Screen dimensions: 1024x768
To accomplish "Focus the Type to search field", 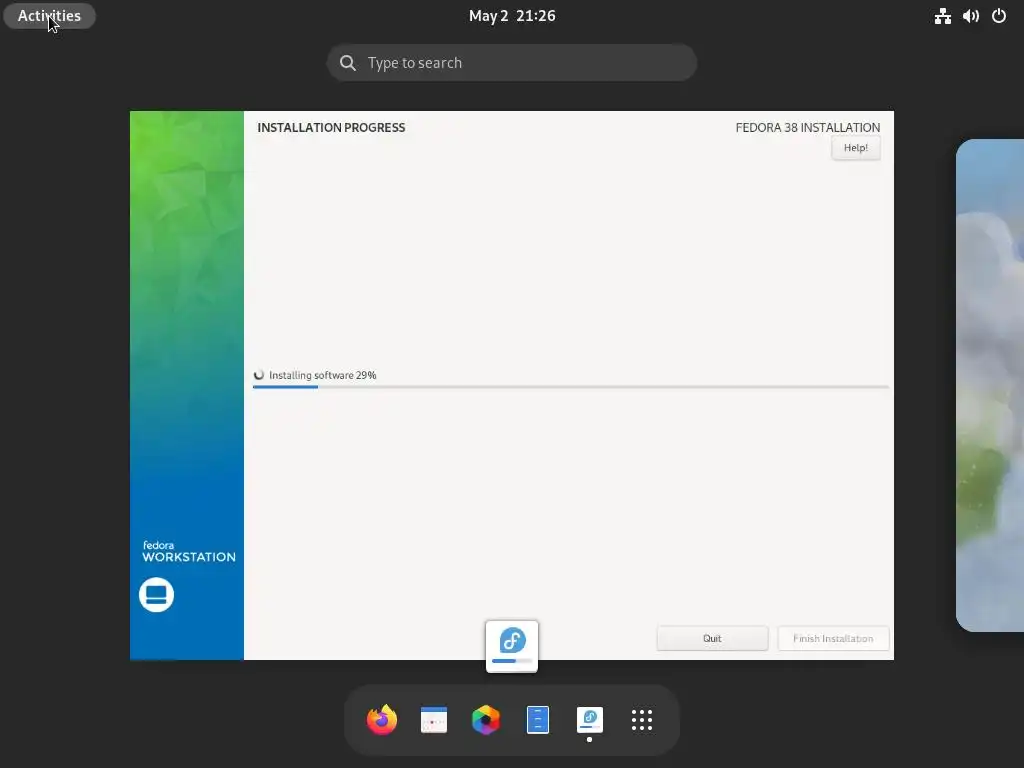I will tap(512, 63).
